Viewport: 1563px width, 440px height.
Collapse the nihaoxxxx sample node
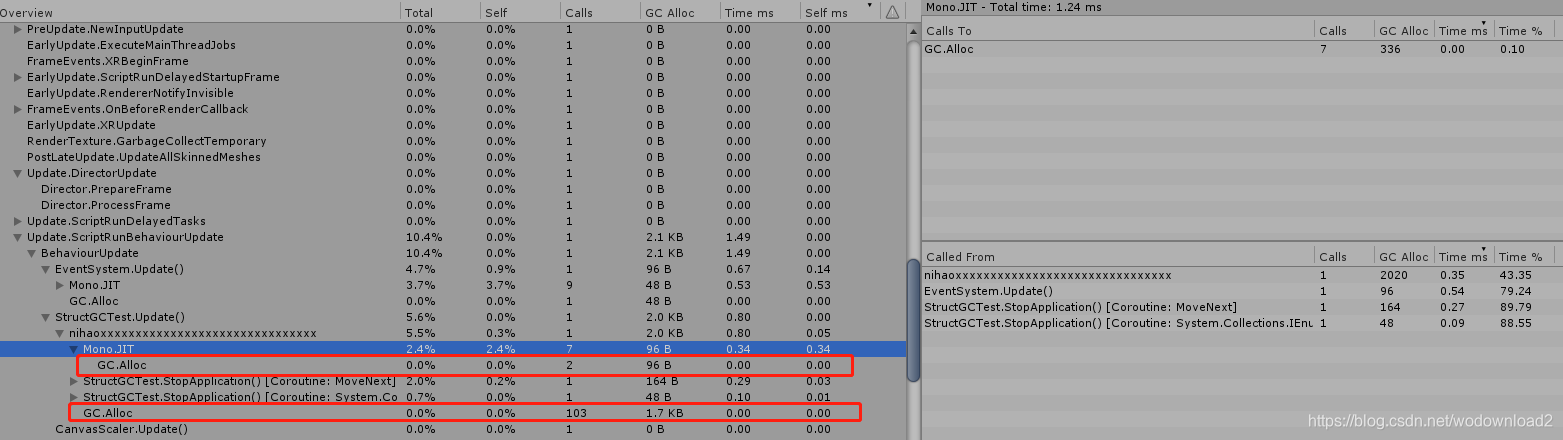coord(60,333)
